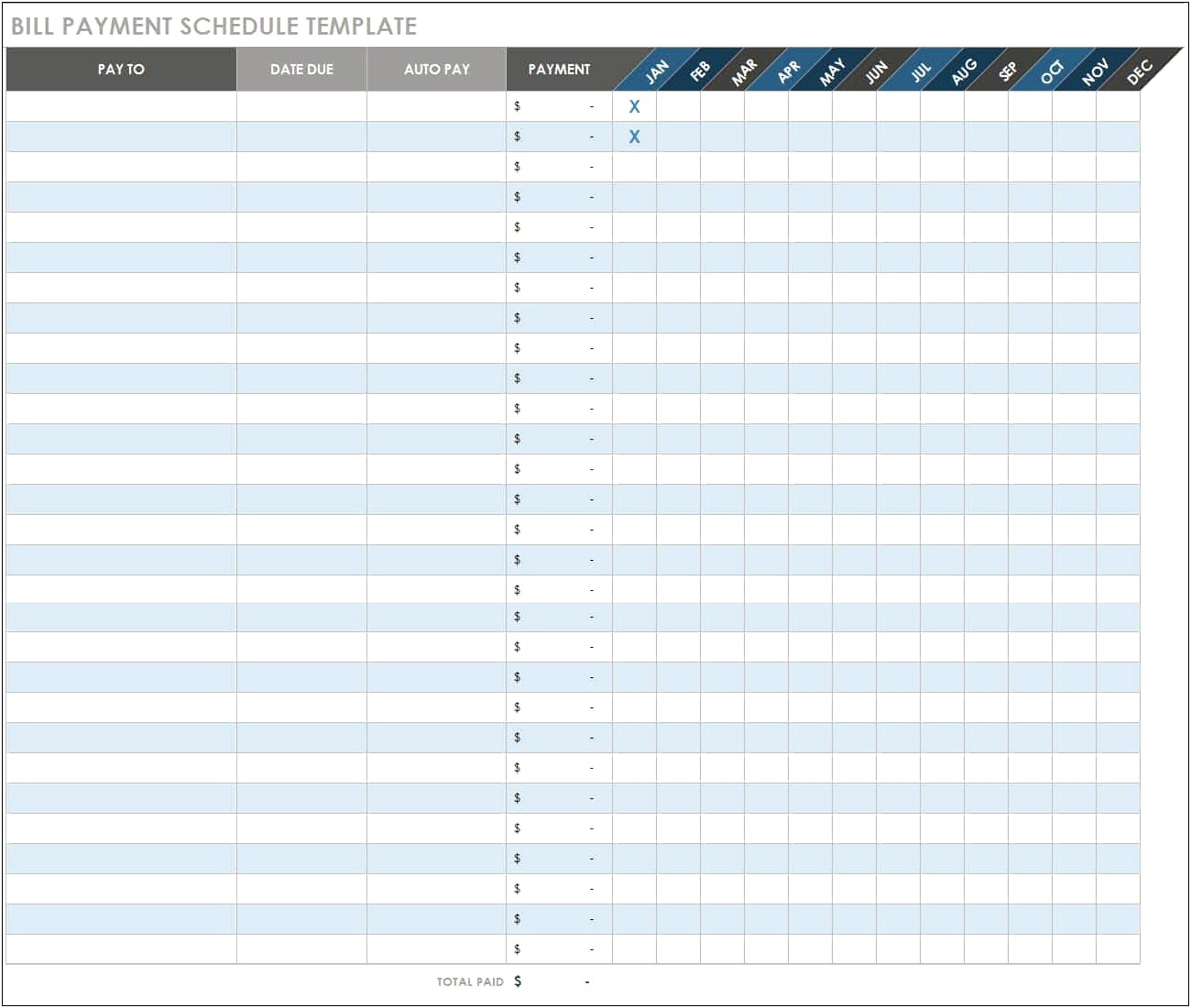
Task: Select the MAY month header
Action: 832,71
